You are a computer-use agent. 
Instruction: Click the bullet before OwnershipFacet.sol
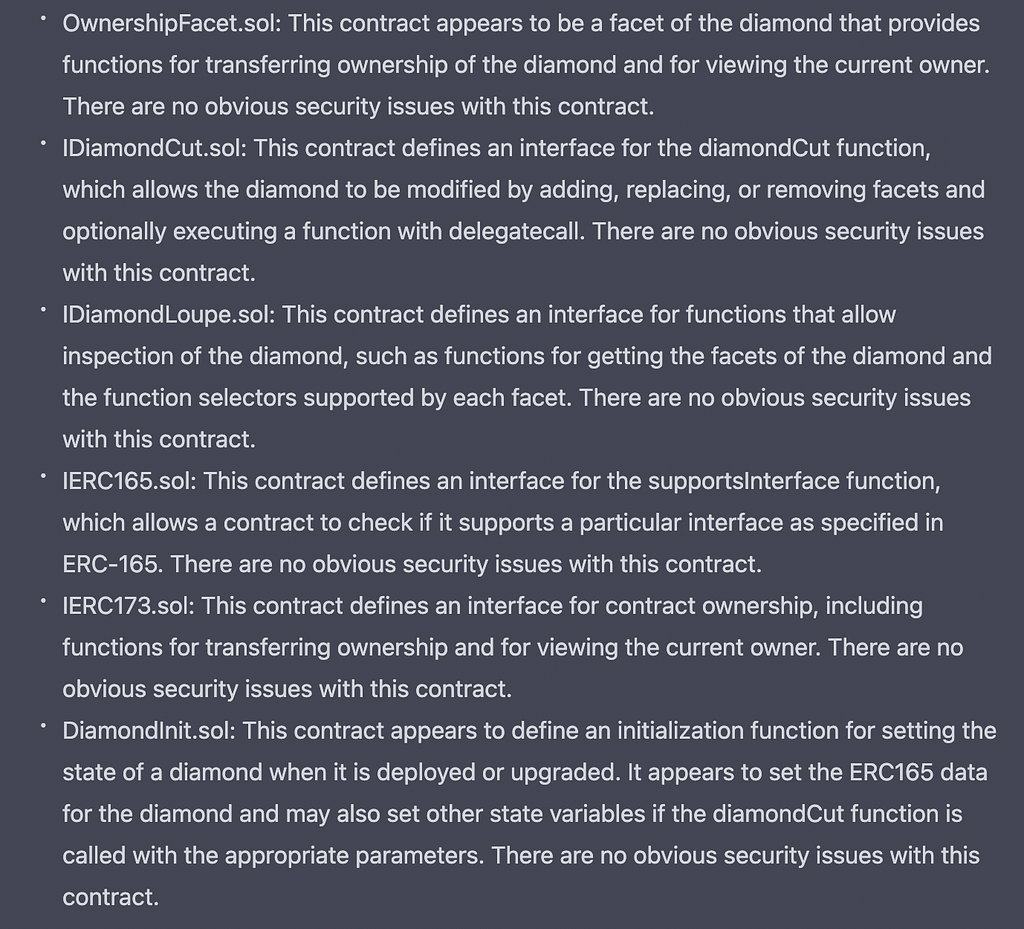coord(42,18)
